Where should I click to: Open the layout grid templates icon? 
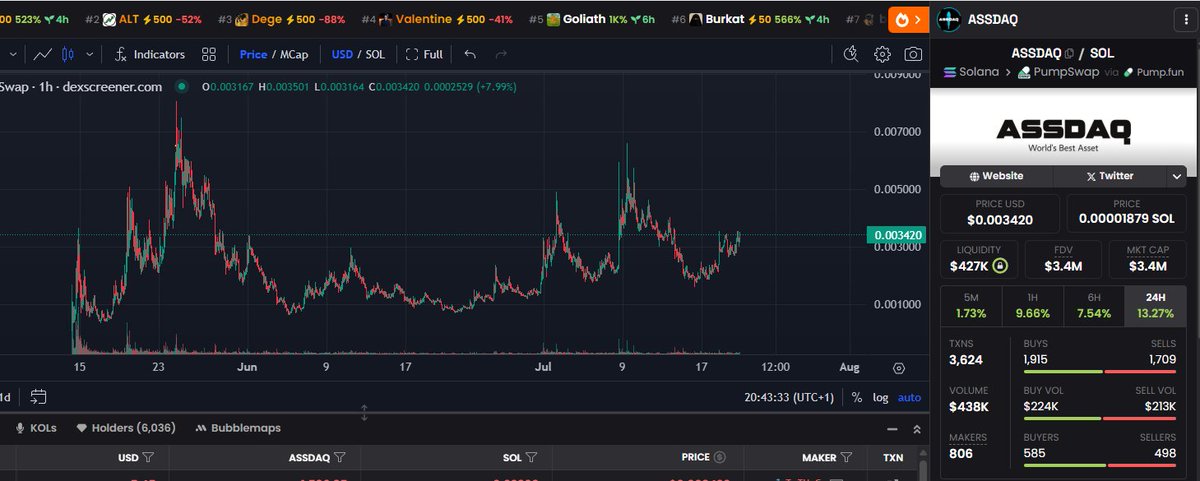pyautogui.click(x=208, y=54)
